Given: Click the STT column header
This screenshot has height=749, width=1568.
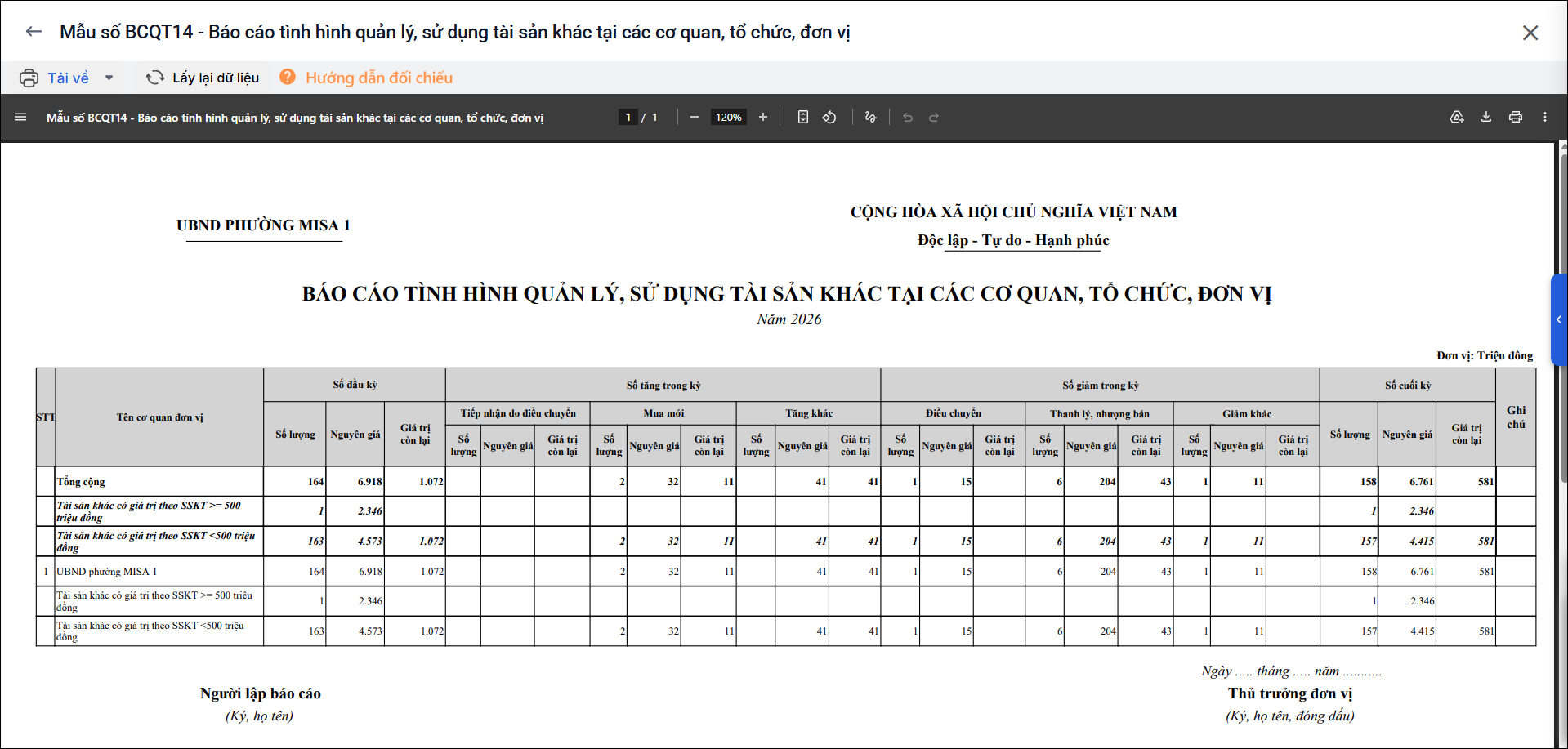Looking at the screenshot, I should [x=46, y=417].
